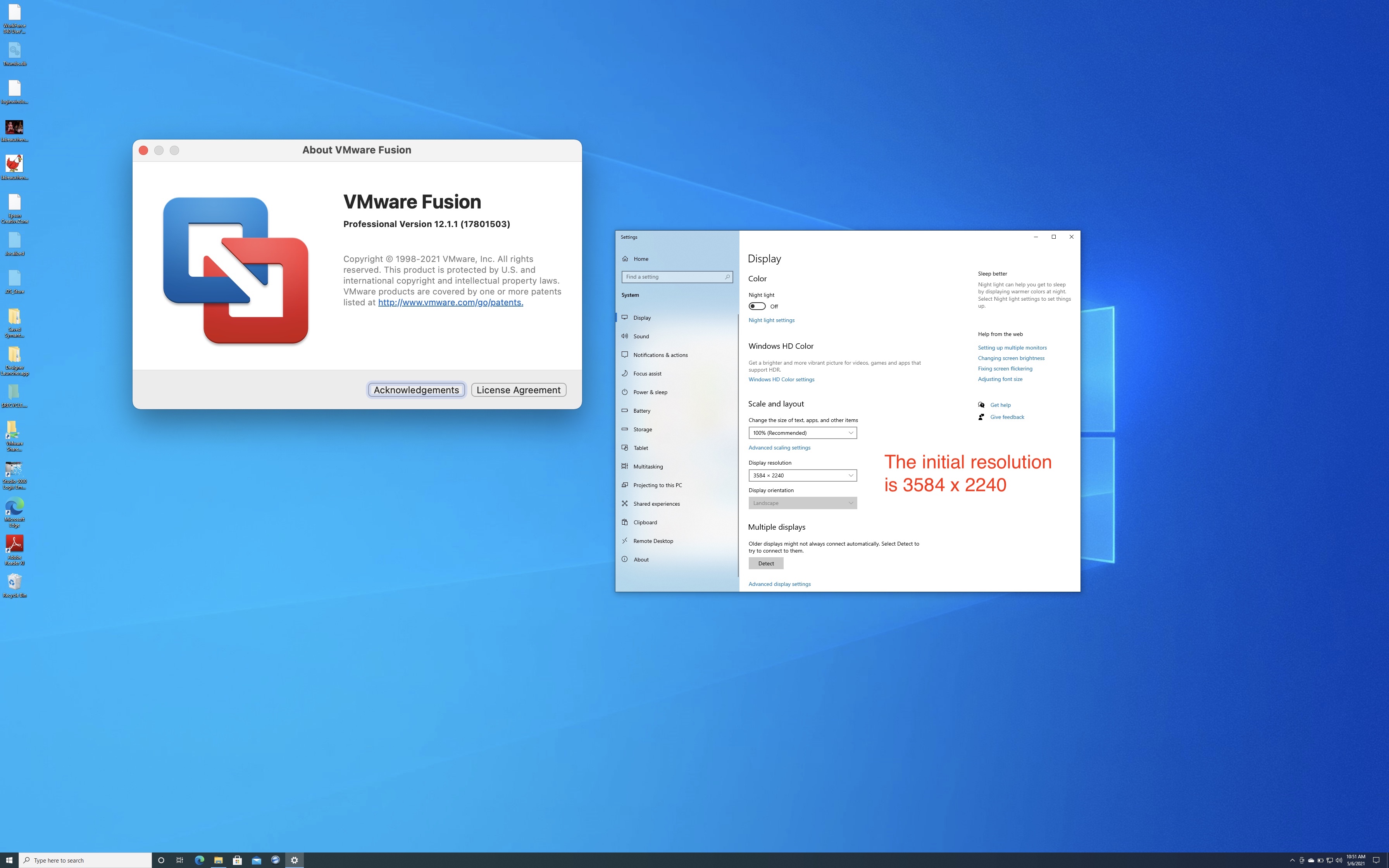The image size is (1389, 868).
Task: Open the Display resolution dropdown
Action: (x=802, y=475)
